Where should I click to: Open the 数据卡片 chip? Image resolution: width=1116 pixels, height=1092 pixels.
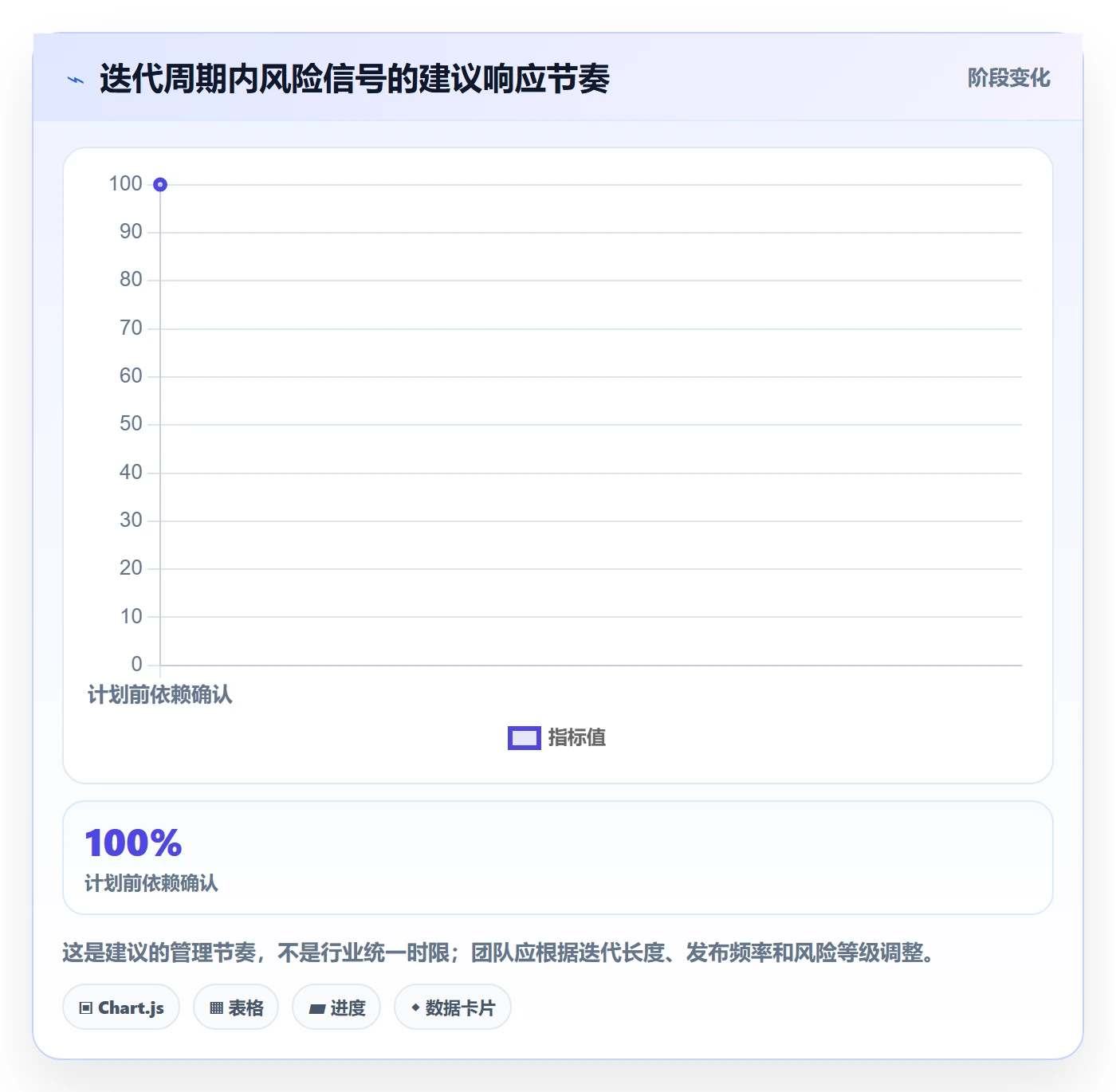pyautogui.click(x=453, y=1008)
